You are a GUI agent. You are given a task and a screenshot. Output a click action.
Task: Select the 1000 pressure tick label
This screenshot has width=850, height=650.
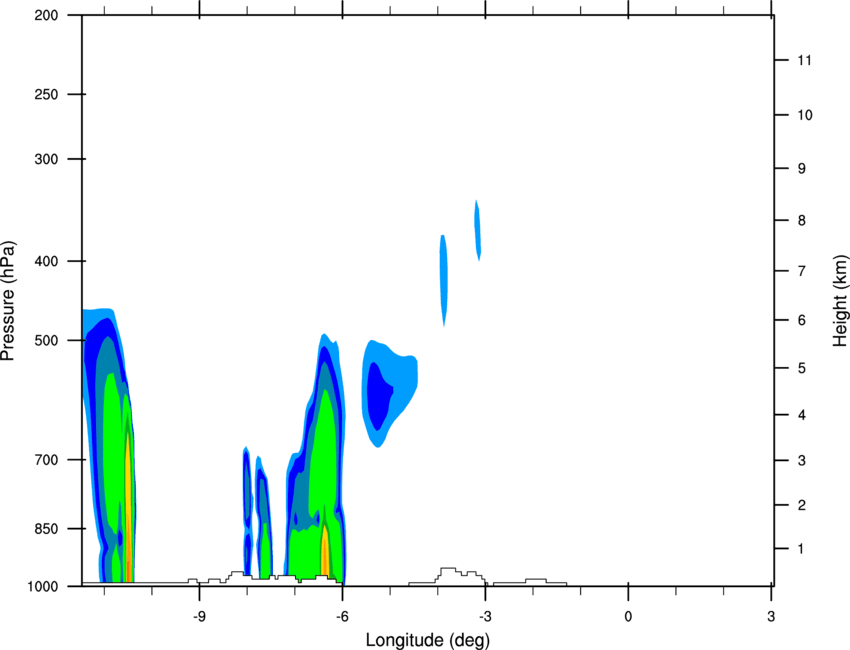[42, 587]
